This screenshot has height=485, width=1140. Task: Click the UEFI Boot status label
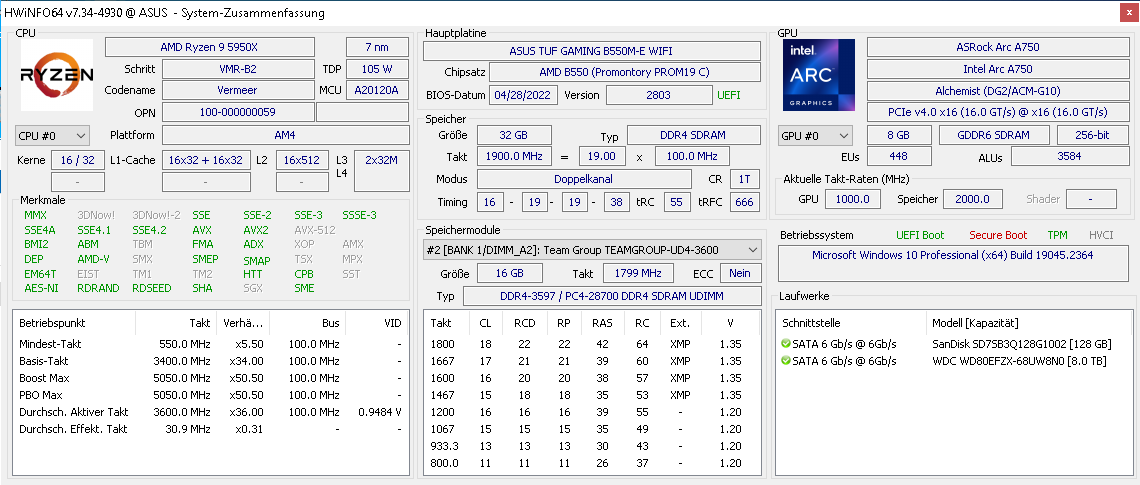[920, 235]
